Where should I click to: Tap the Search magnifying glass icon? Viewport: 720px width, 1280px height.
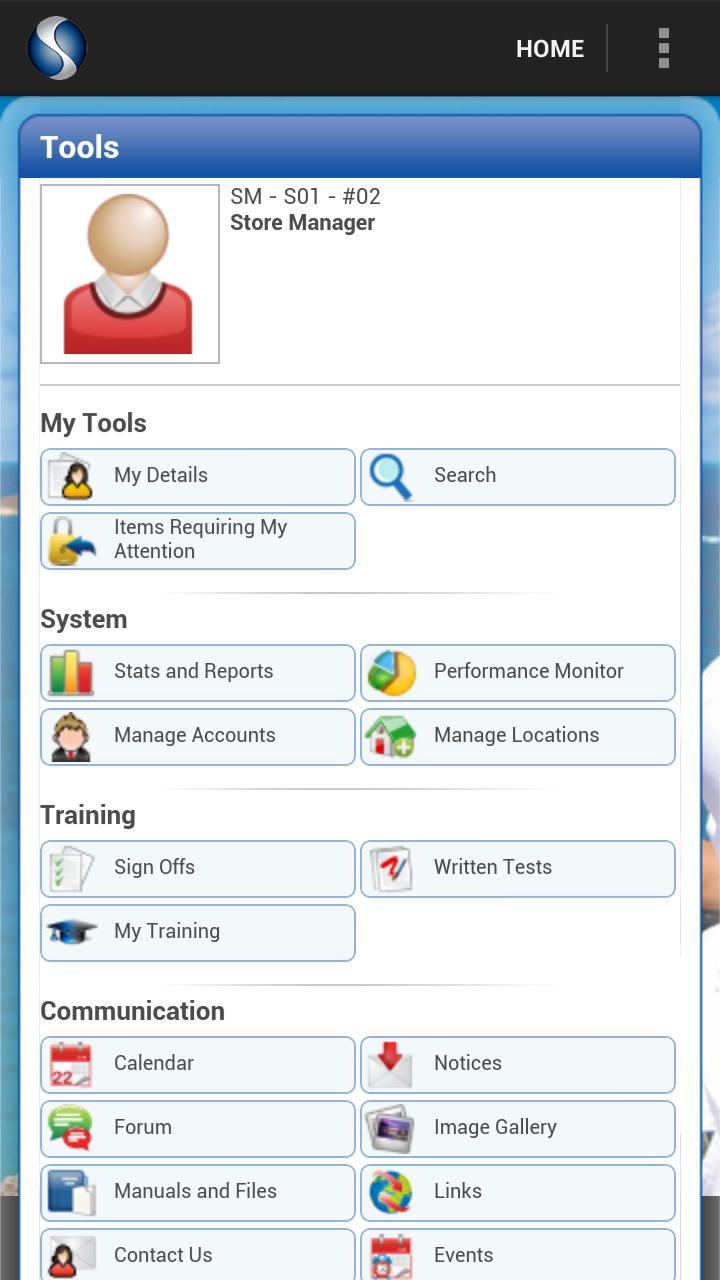(x=391, y=477)
